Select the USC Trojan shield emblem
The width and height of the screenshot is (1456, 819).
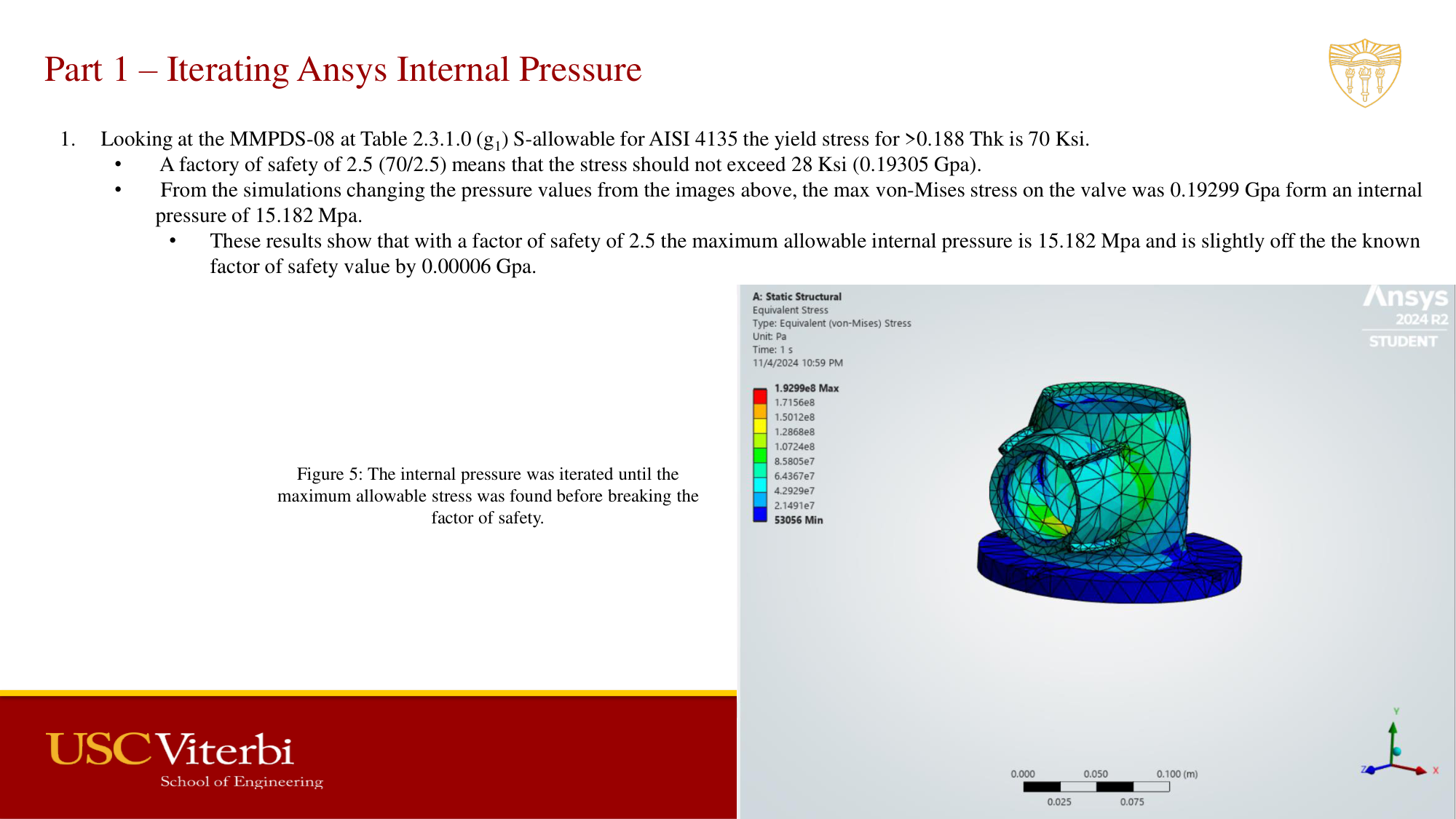(1364, 73)
